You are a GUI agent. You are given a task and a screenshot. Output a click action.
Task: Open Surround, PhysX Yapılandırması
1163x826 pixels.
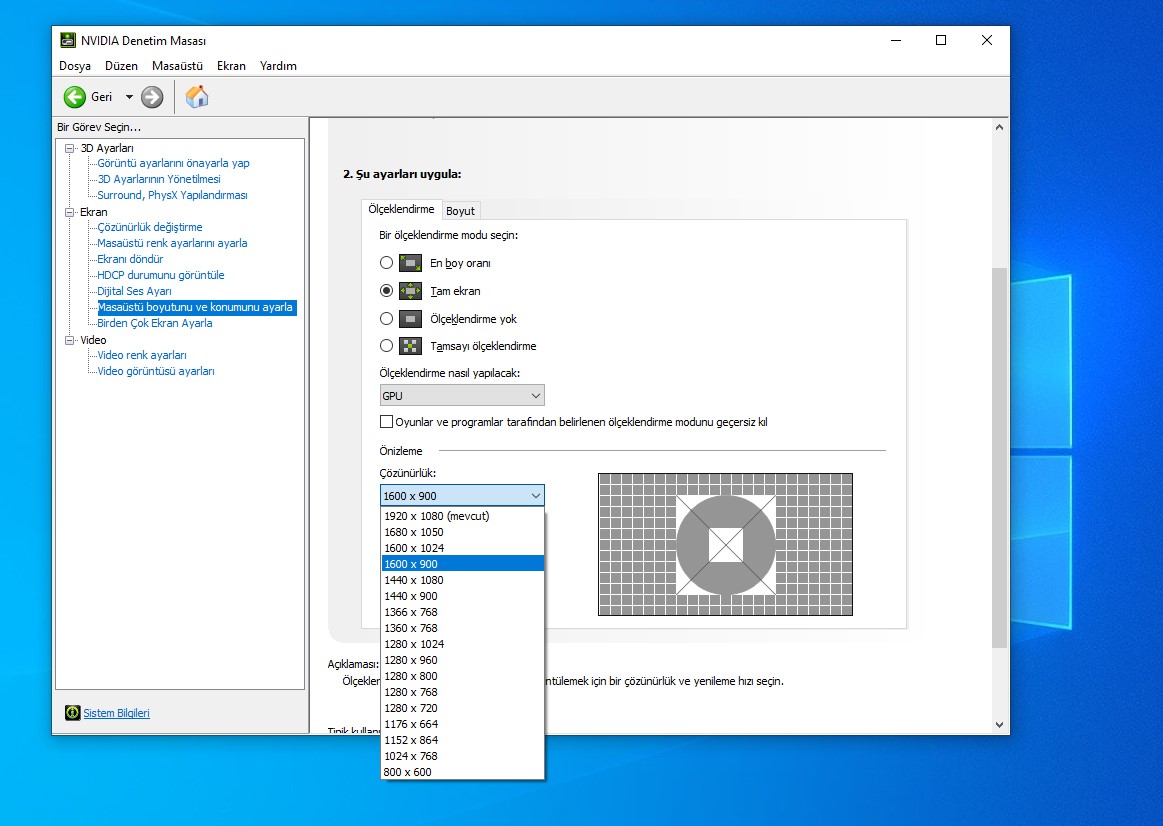(x=172, y=195)
